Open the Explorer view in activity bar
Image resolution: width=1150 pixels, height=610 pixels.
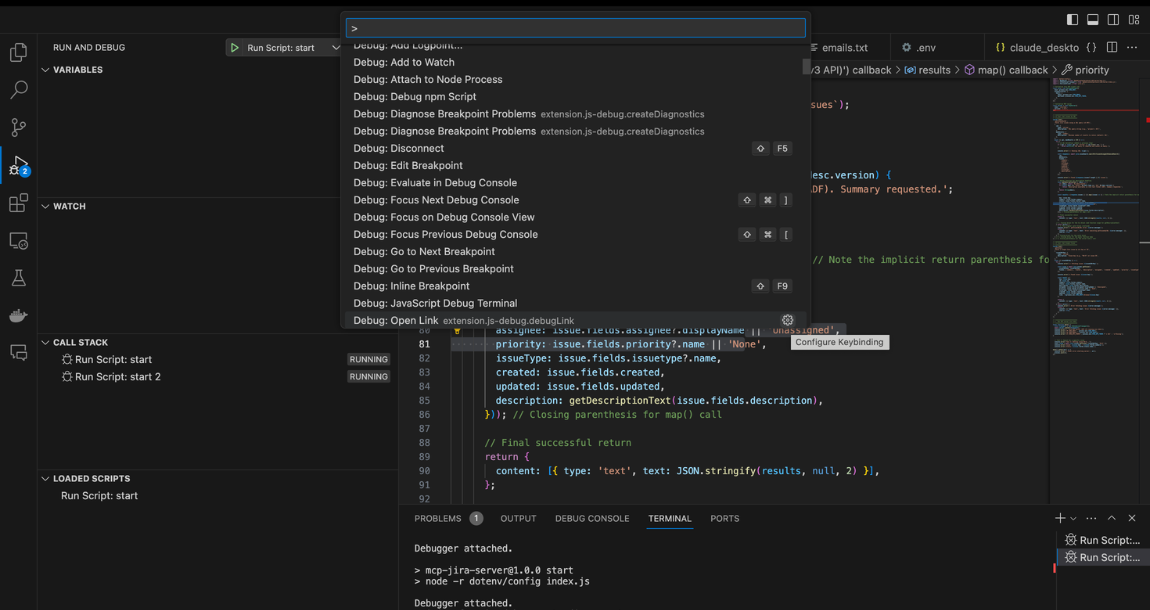coord(18,53)
